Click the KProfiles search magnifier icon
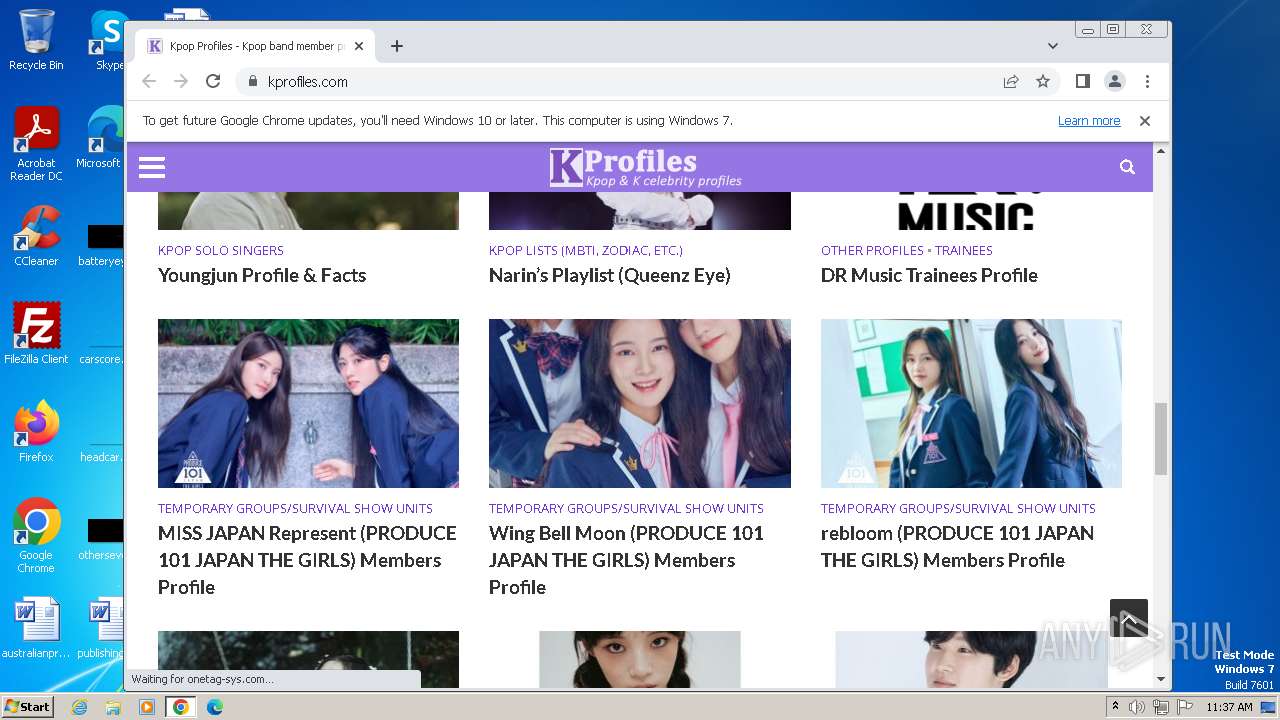This screenshot has height=720, width=1280. click(x=1127, y=167)
